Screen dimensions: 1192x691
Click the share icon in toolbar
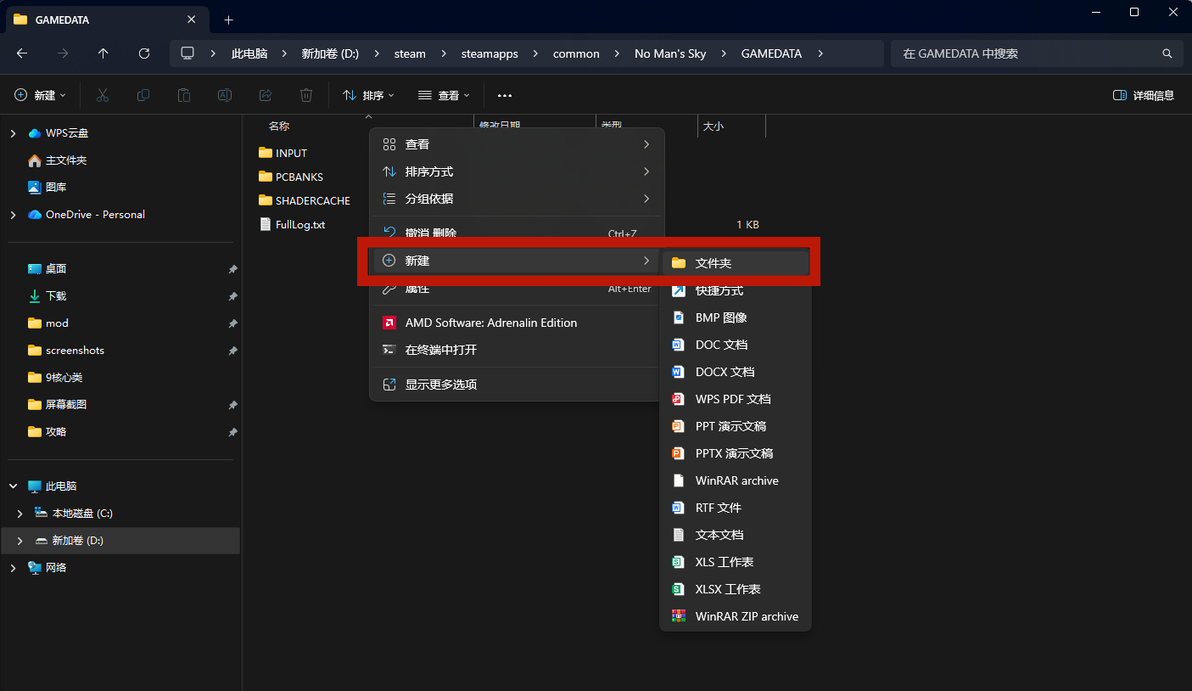click(265, 95)
